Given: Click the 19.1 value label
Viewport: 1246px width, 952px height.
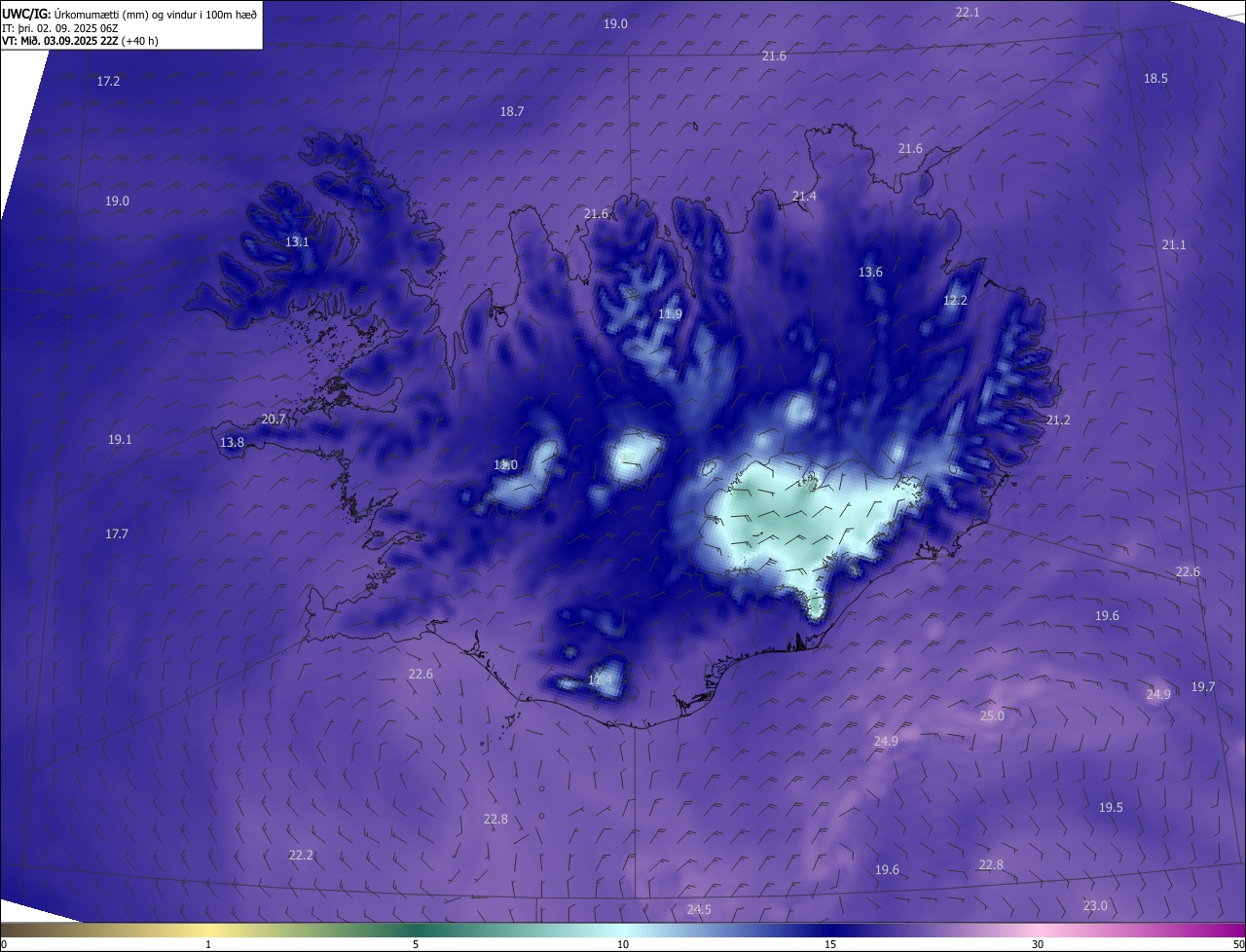Looking at the screenshot, I should point(120,439).
